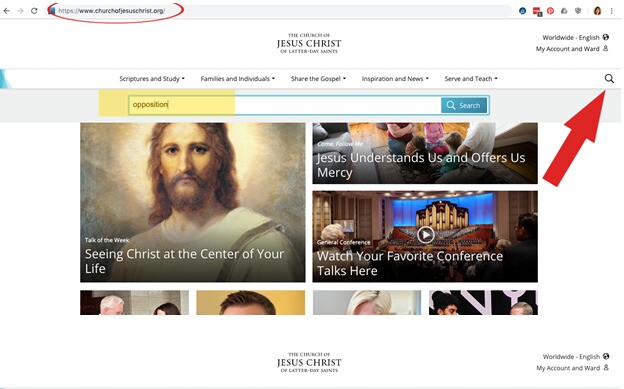Screen dimensions: 624x389
Task: Open the Chrome three-dot menu
Action: (x=612, y=11)
